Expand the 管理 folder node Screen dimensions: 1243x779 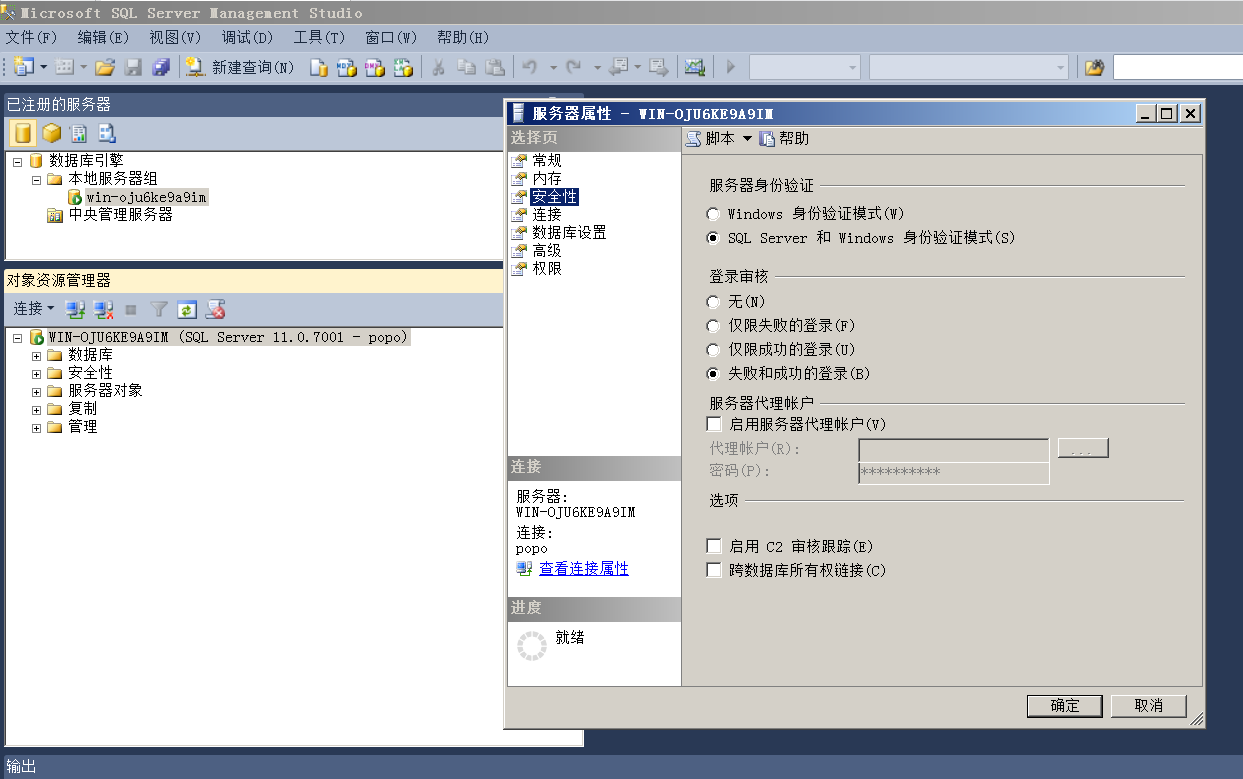[x=37, y=427]
